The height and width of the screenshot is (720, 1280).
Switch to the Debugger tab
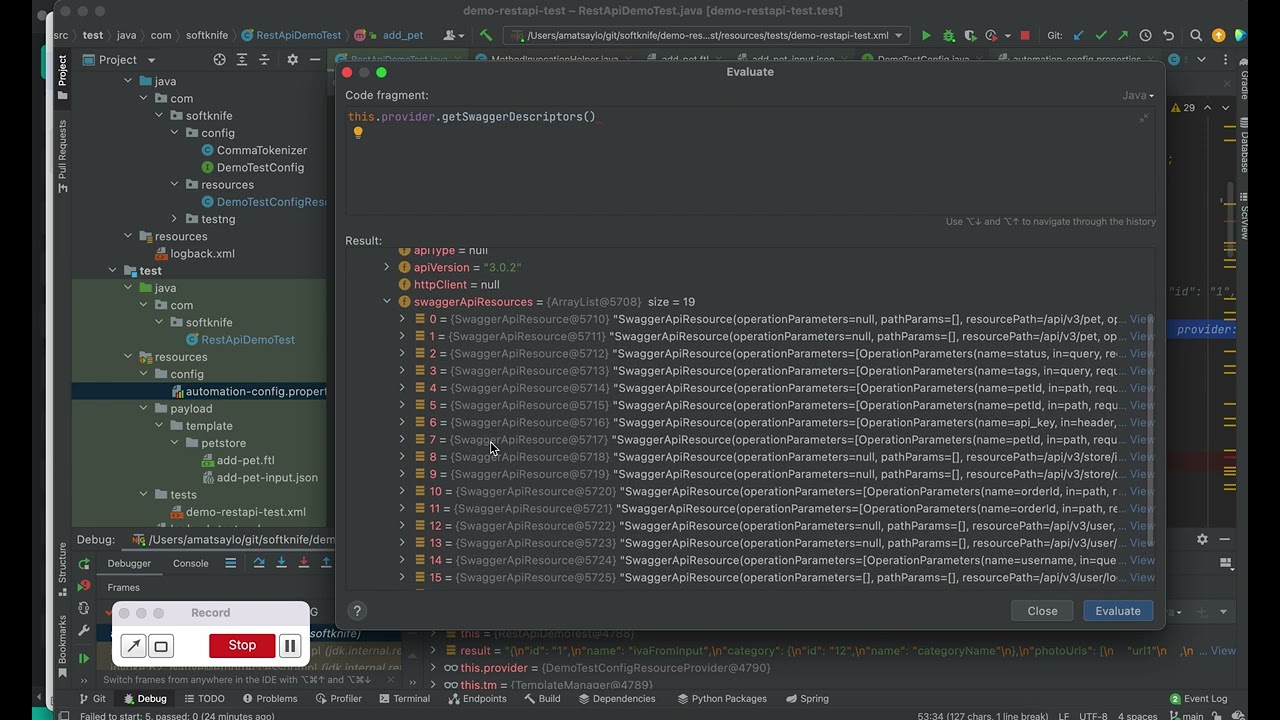pos(129,563)
